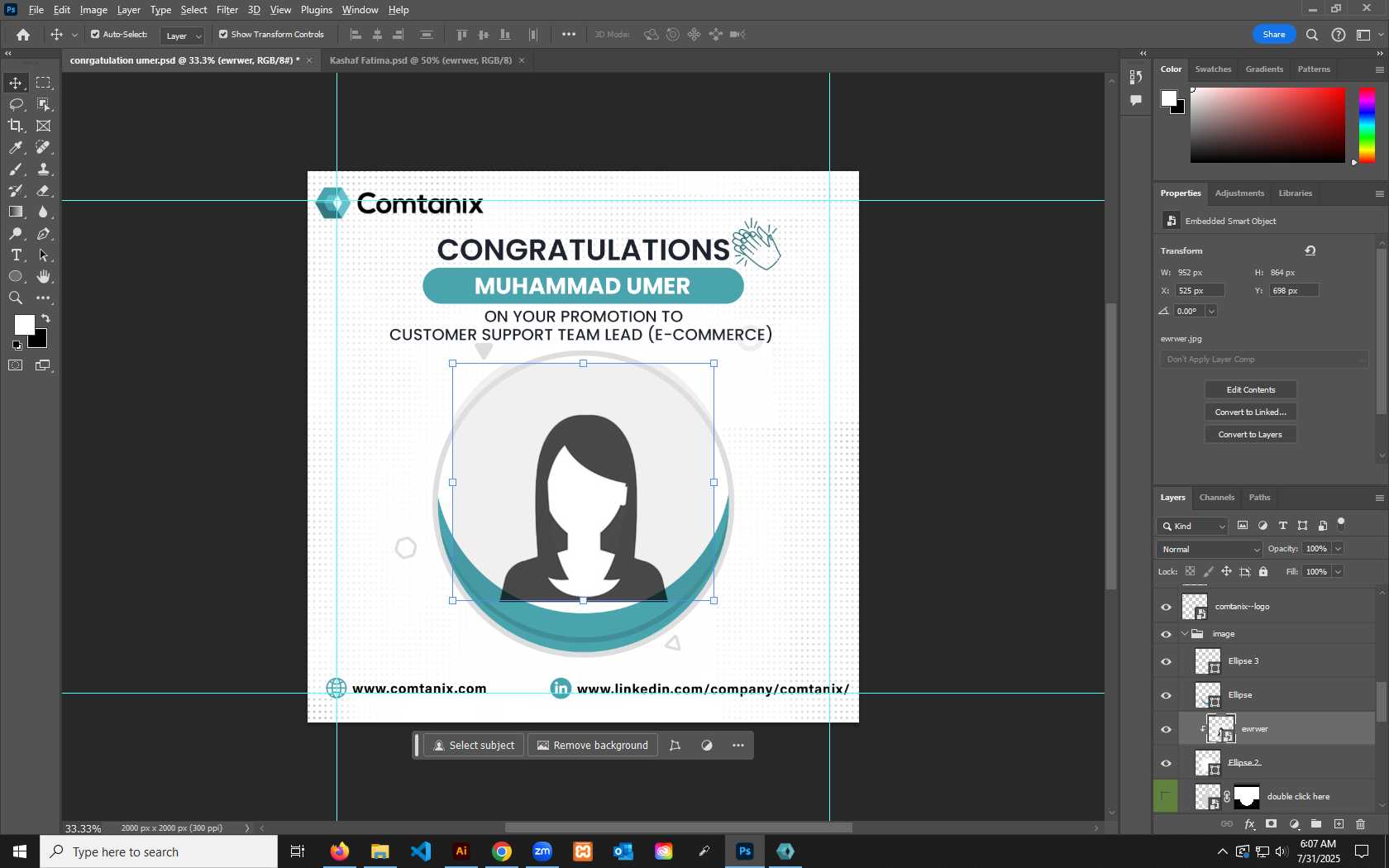
Task: Click the Share button
Action: click(x=1274, y=35)
